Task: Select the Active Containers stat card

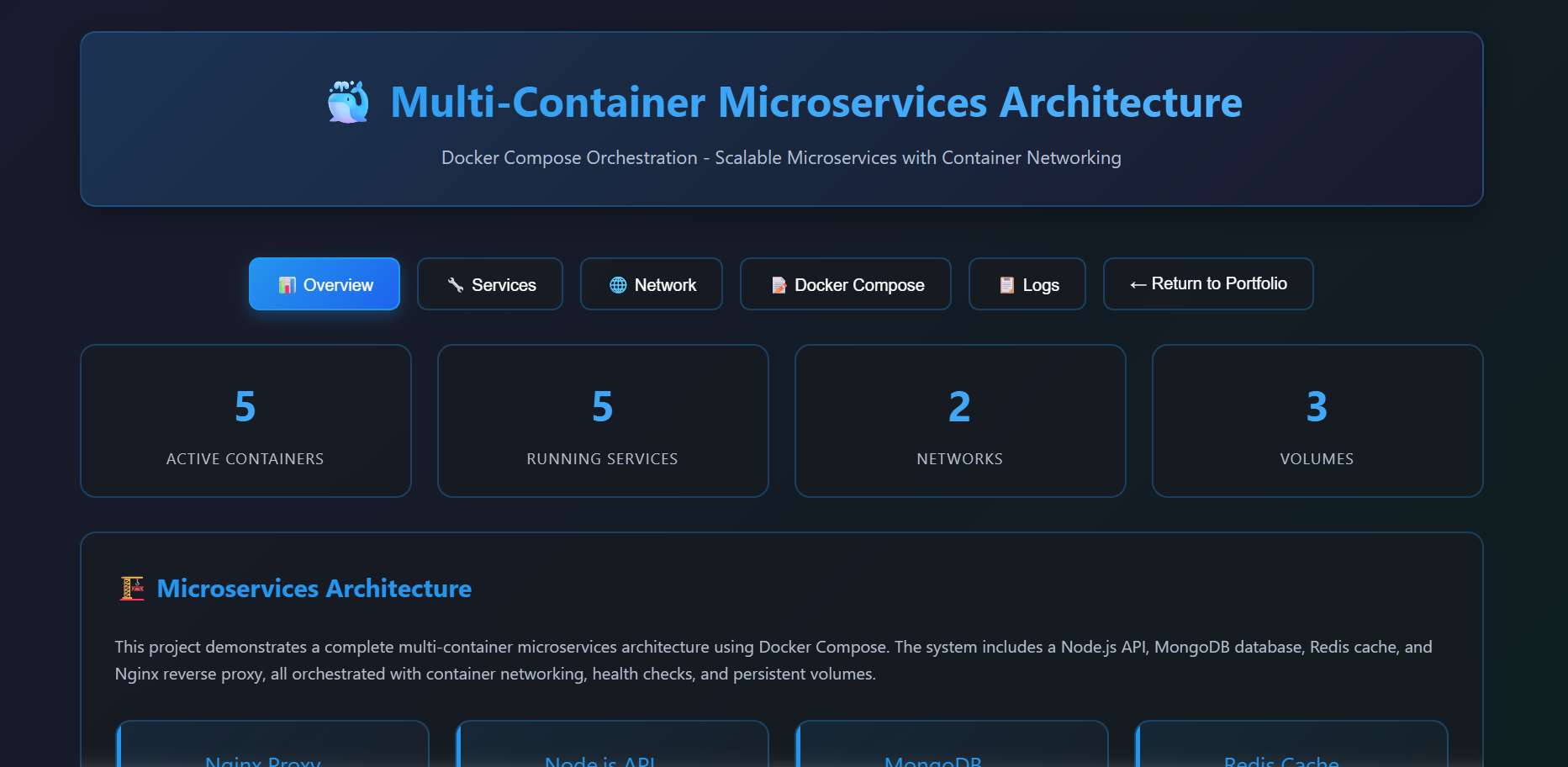Action: (245, 421)
